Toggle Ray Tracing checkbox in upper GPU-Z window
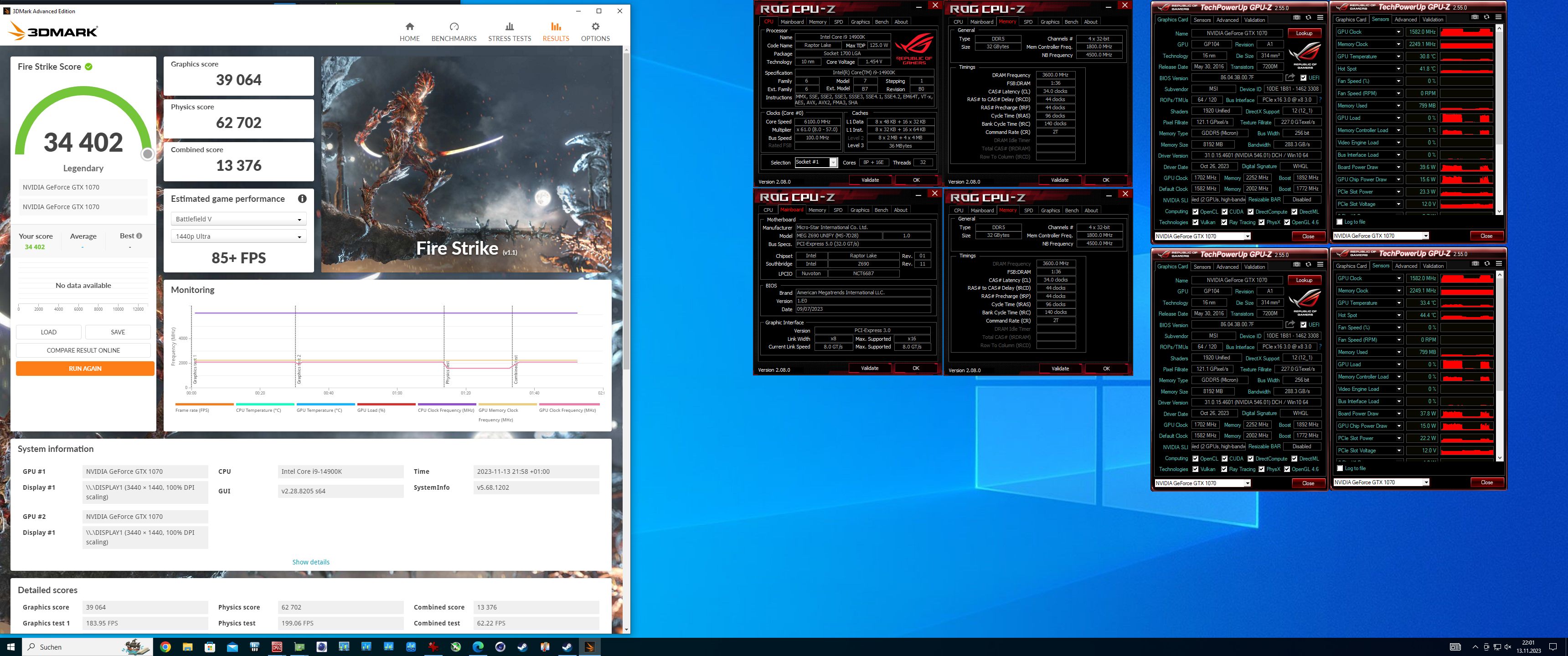 (1224, 222)
